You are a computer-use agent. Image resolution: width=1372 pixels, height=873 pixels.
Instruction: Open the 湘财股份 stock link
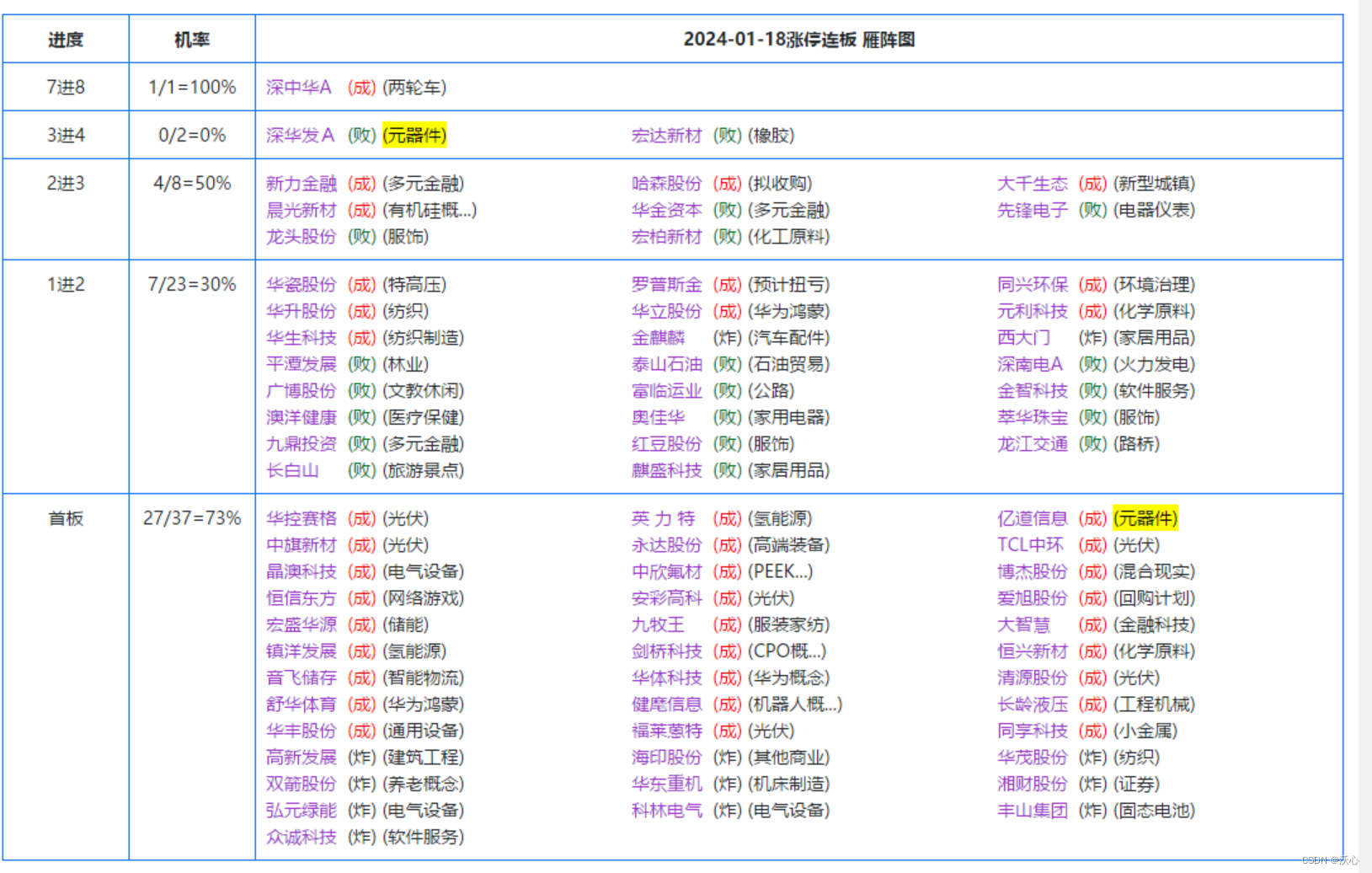coord(1032,784)
